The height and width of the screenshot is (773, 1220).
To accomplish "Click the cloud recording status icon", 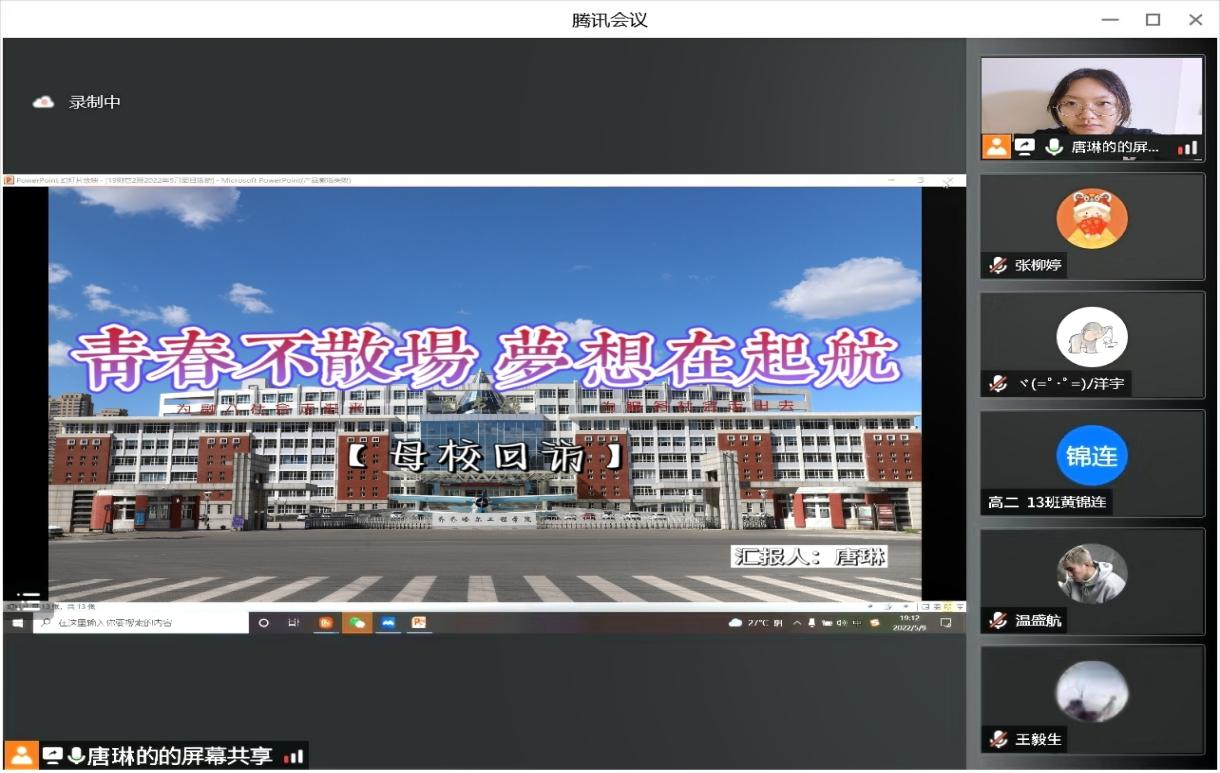I will coord(43,102).
